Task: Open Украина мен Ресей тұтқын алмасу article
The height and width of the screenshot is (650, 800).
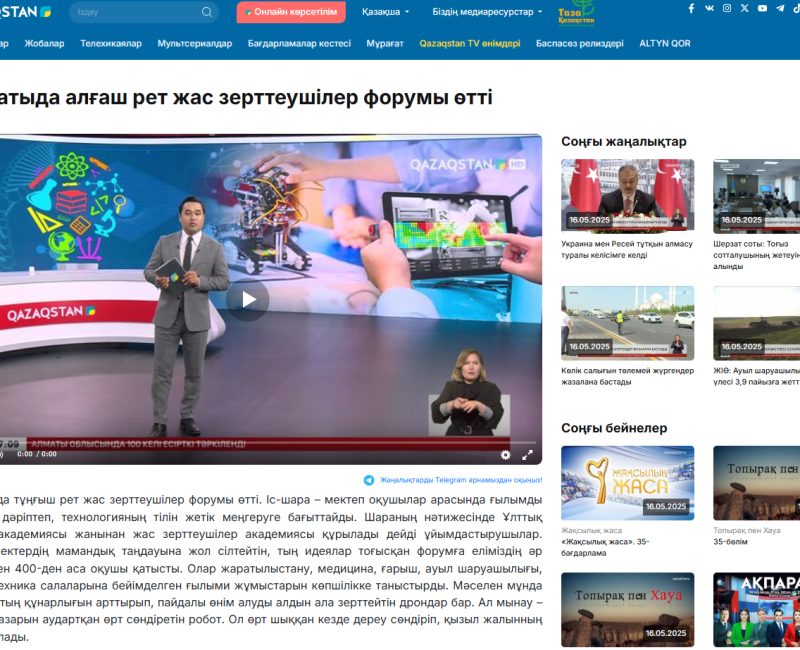Action: click(627, 249)
